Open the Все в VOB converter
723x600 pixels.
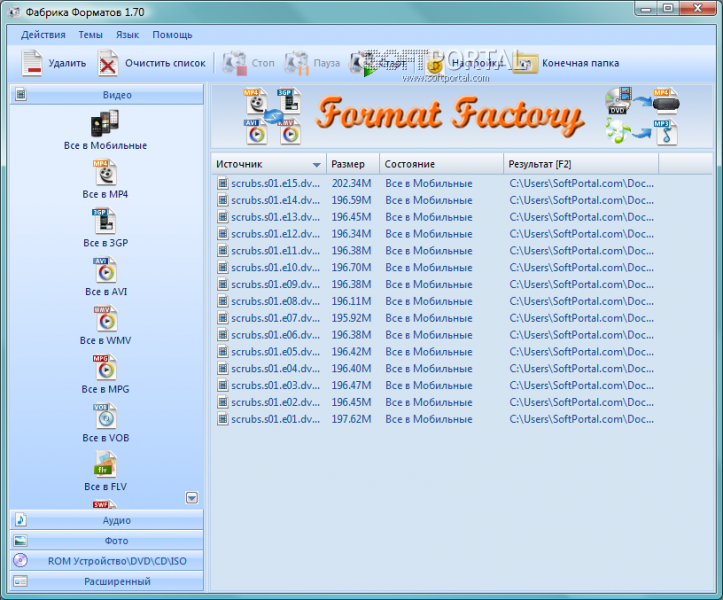coord(105,416)
